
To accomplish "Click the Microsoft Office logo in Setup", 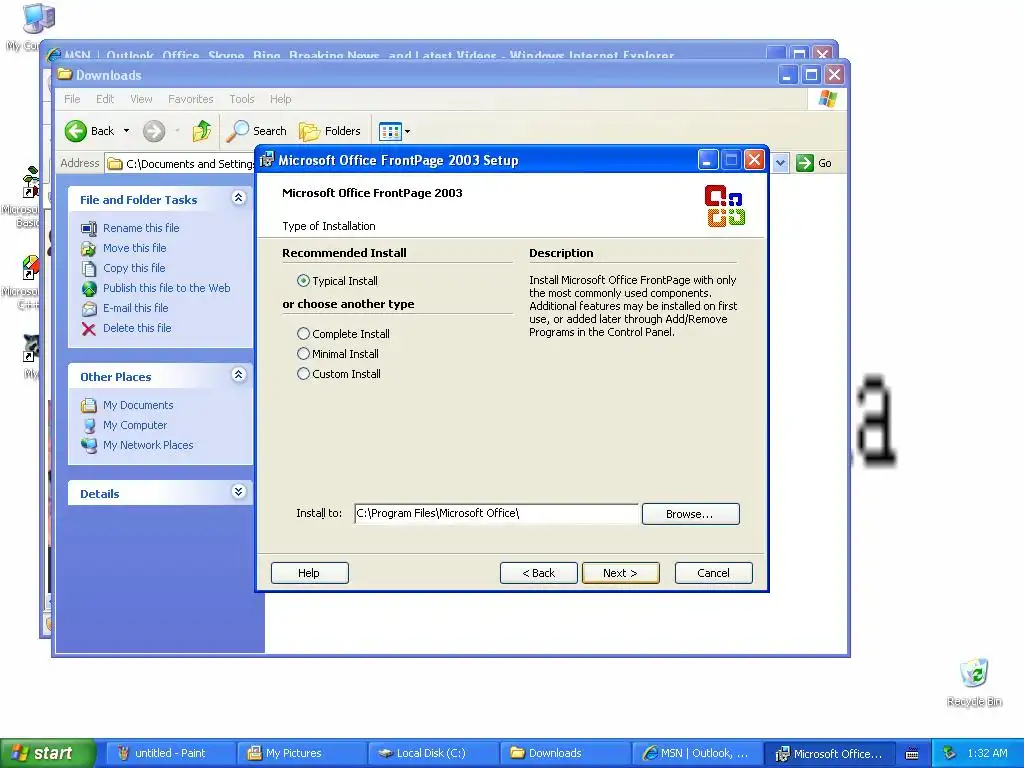I will [725, 206].
